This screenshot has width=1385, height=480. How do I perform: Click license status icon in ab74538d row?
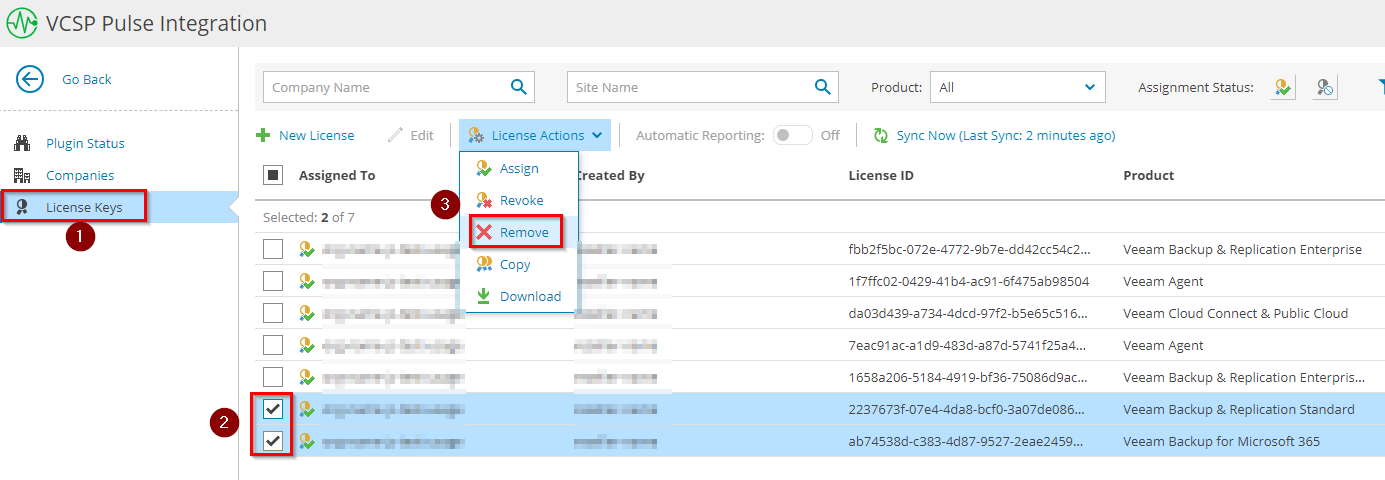coord(307,441)
